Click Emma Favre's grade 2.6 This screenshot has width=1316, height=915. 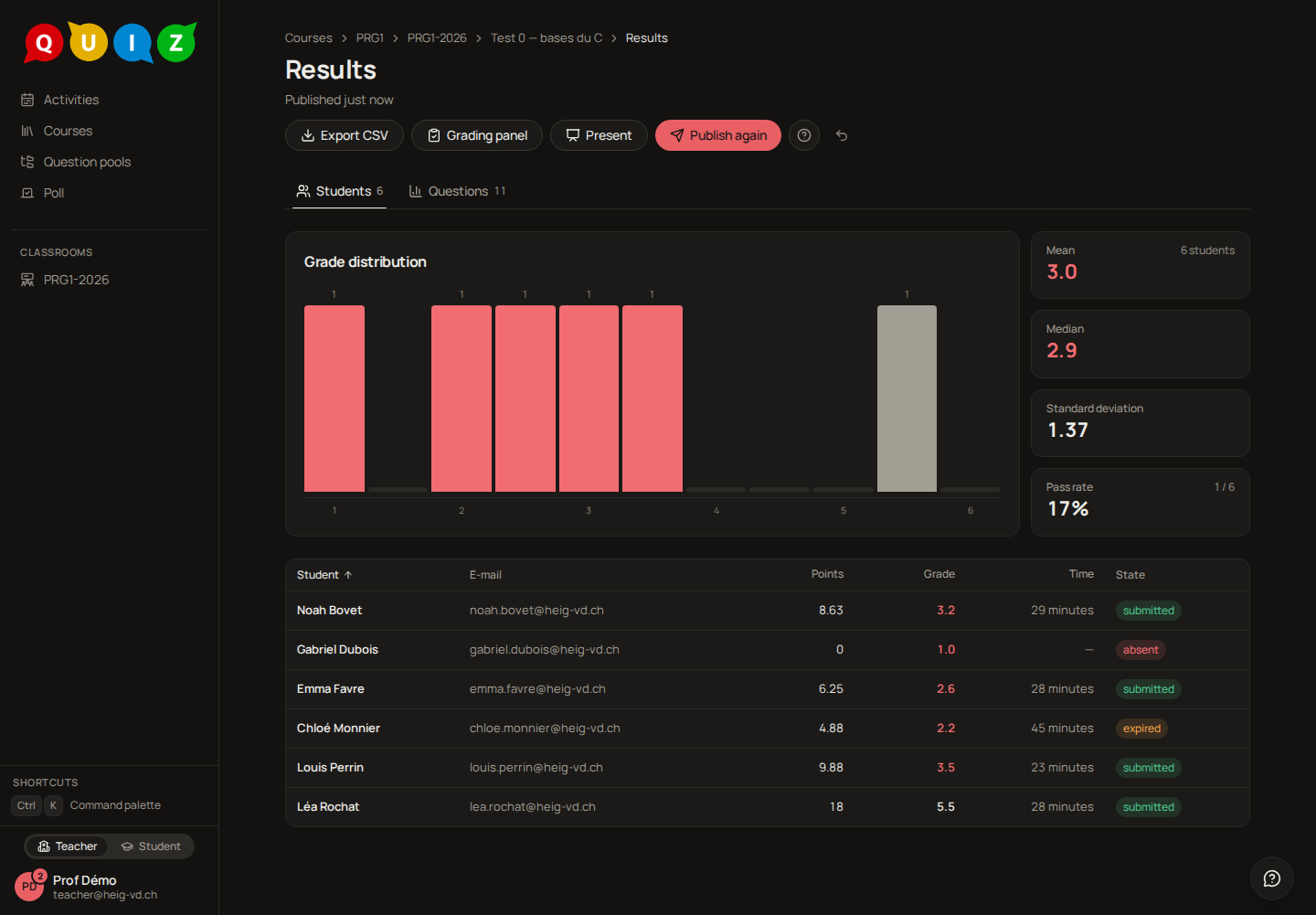(946, 689)
